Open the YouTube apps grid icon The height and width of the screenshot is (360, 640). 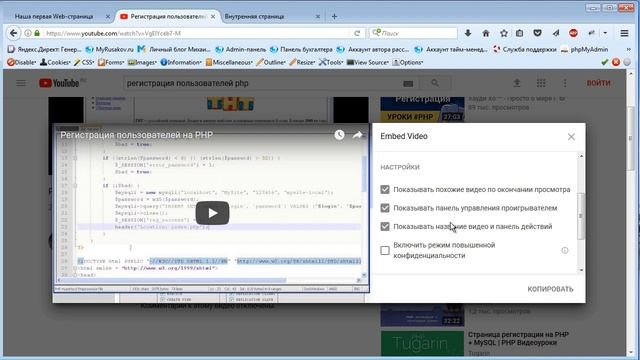[x=541, y=83]
